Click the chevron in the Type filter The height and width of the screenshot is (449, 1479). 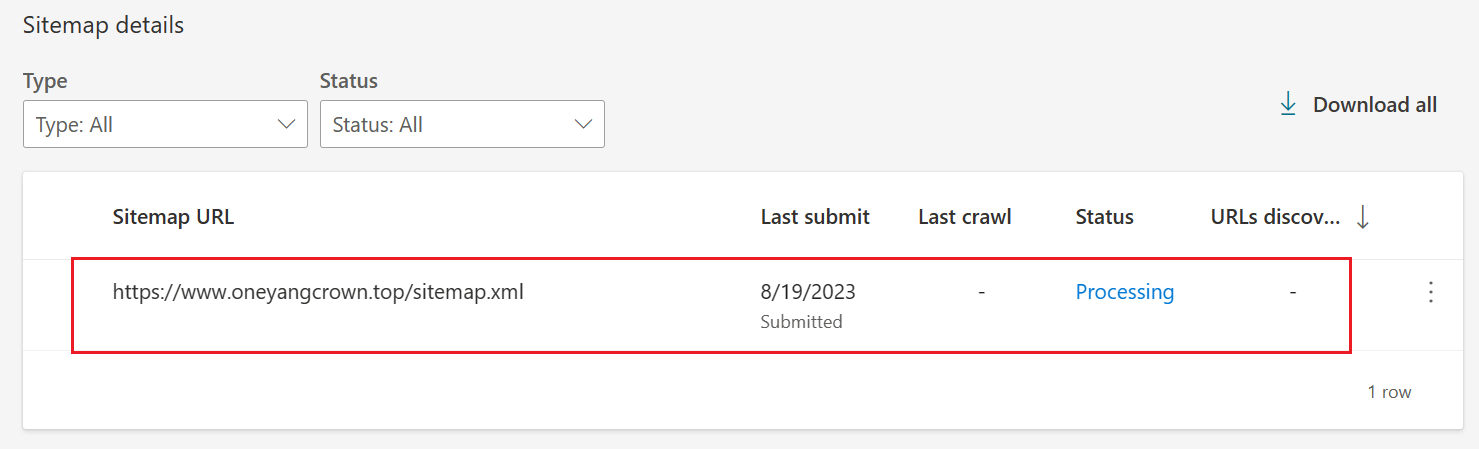click(x=285, y=125)
